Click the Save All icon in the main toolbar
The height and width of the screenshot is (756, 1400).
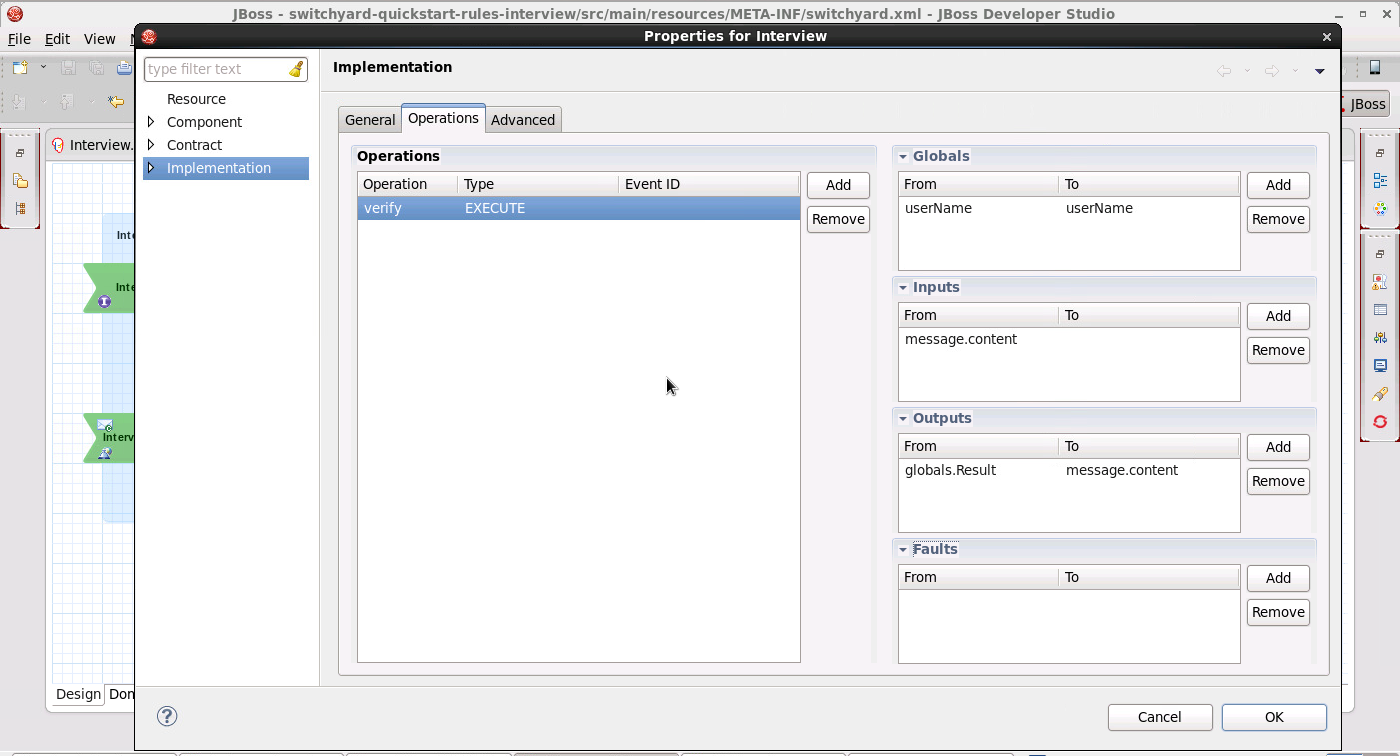96,68
